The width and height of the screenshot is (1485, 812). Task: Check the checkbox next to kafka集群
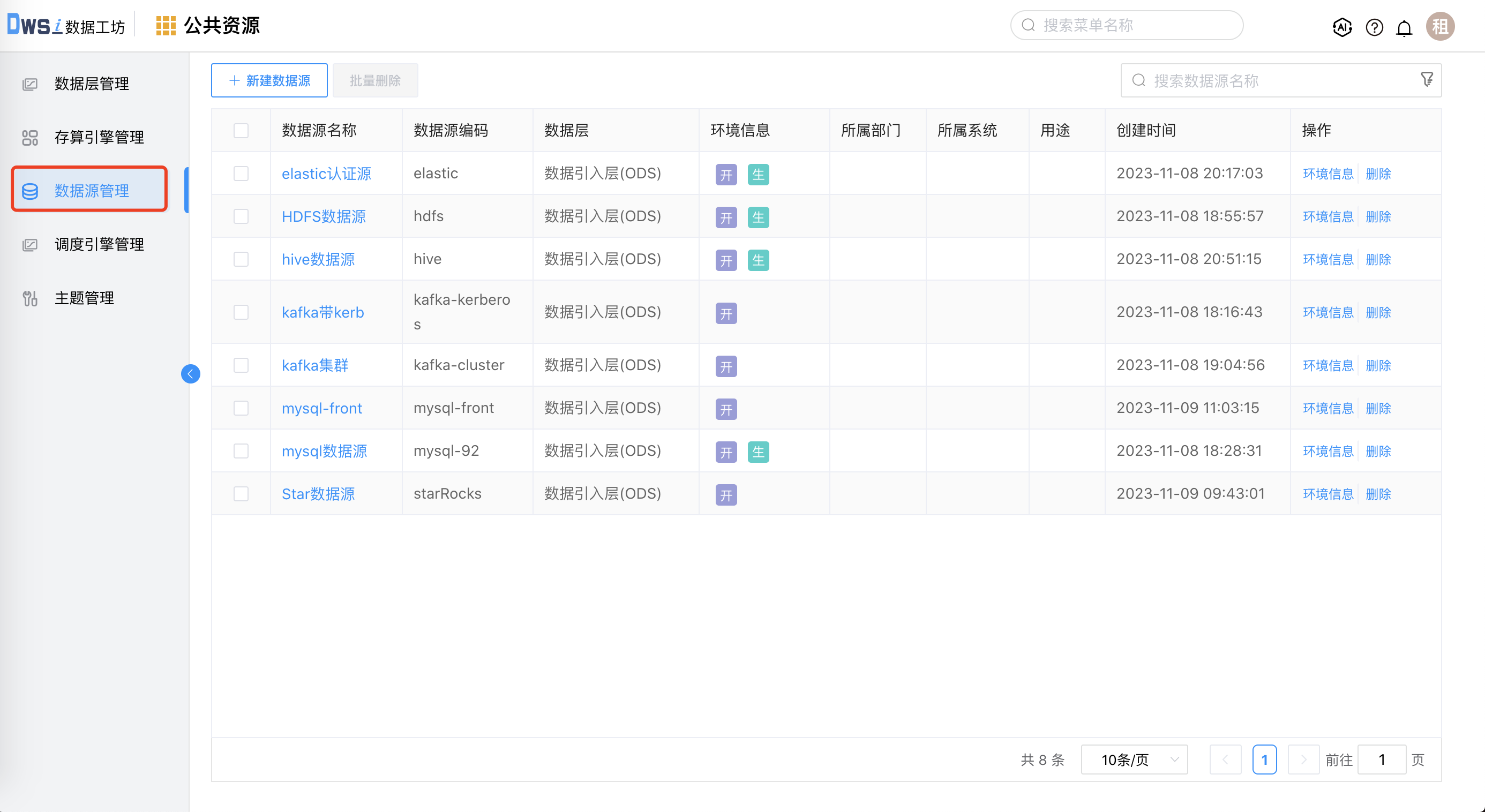click(x=241, y=365)
